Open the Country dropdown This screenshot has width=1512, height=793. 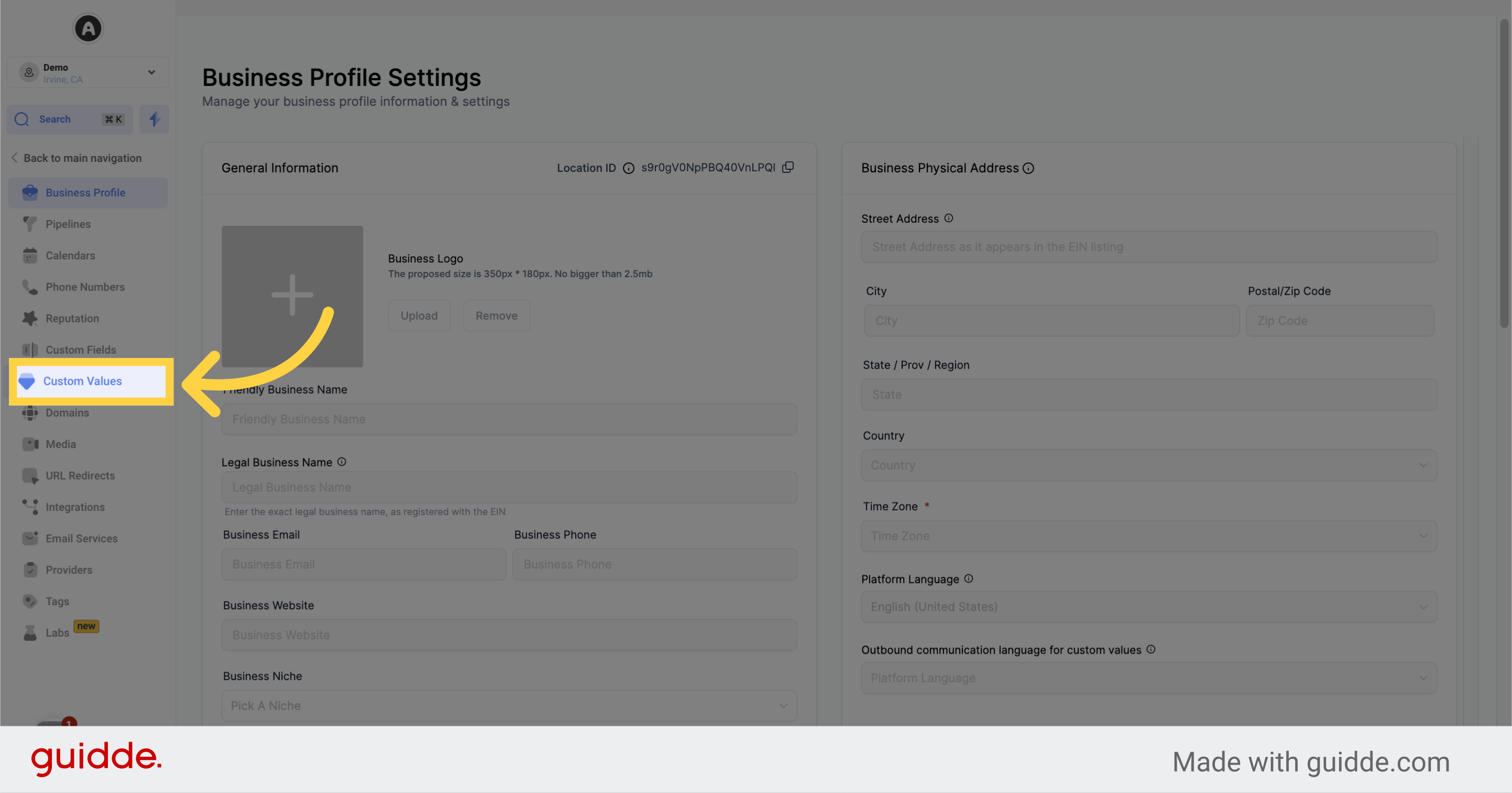[1149, 465]
